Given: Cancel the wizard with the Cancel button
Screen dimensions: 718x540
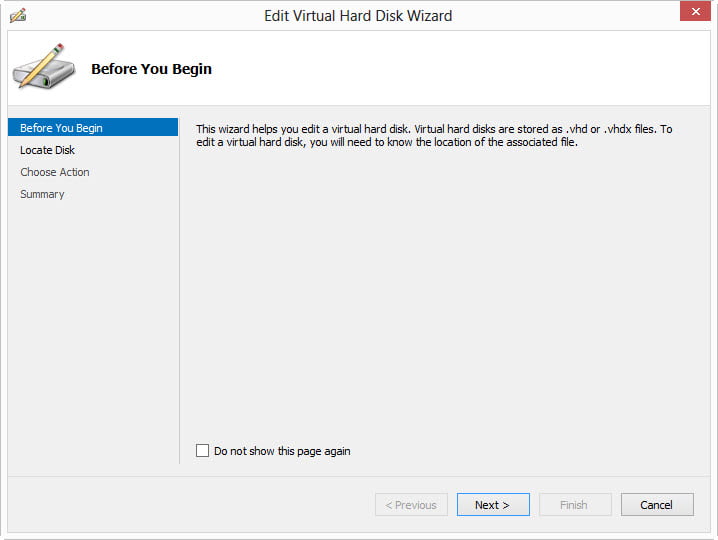Looking at the screenshot, I should click(657, 505).
